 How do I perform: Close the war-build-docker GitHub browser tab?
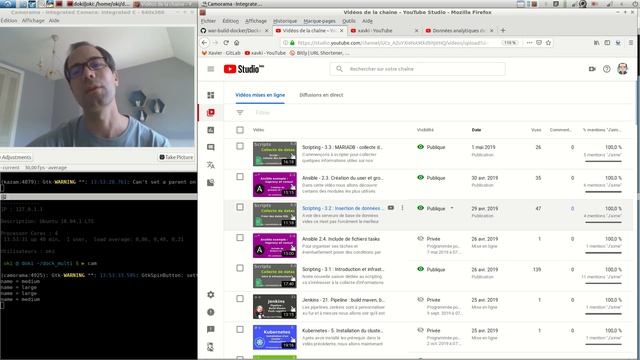267,31
